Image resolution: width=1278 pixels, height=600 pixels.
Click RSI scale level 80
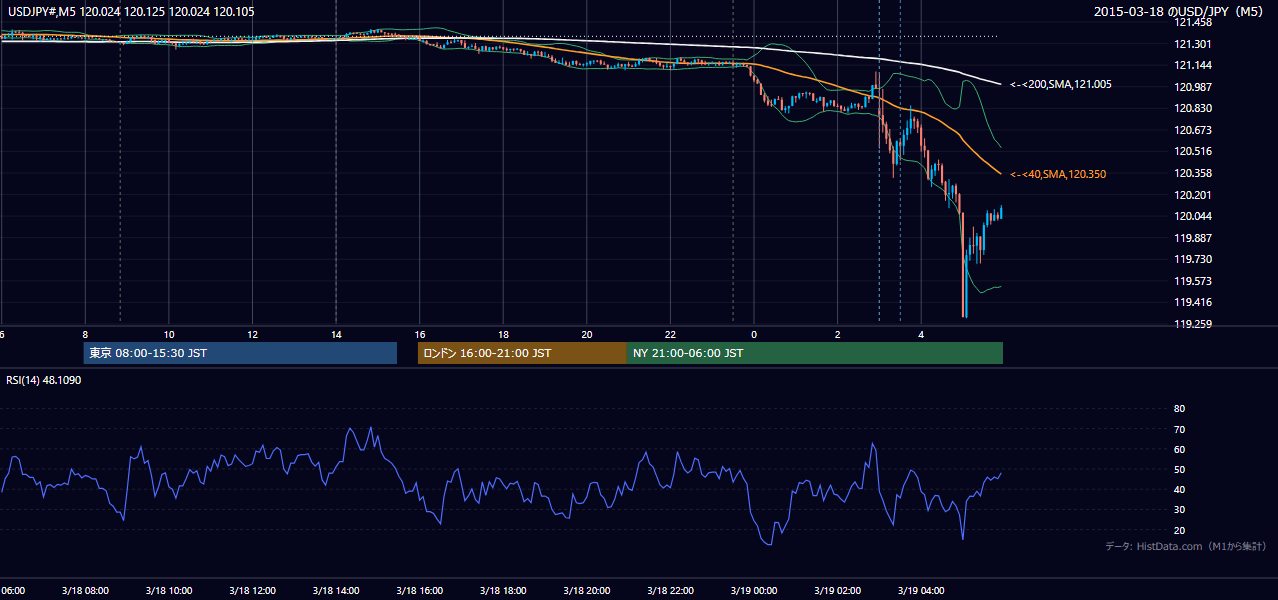[1179, 409]
